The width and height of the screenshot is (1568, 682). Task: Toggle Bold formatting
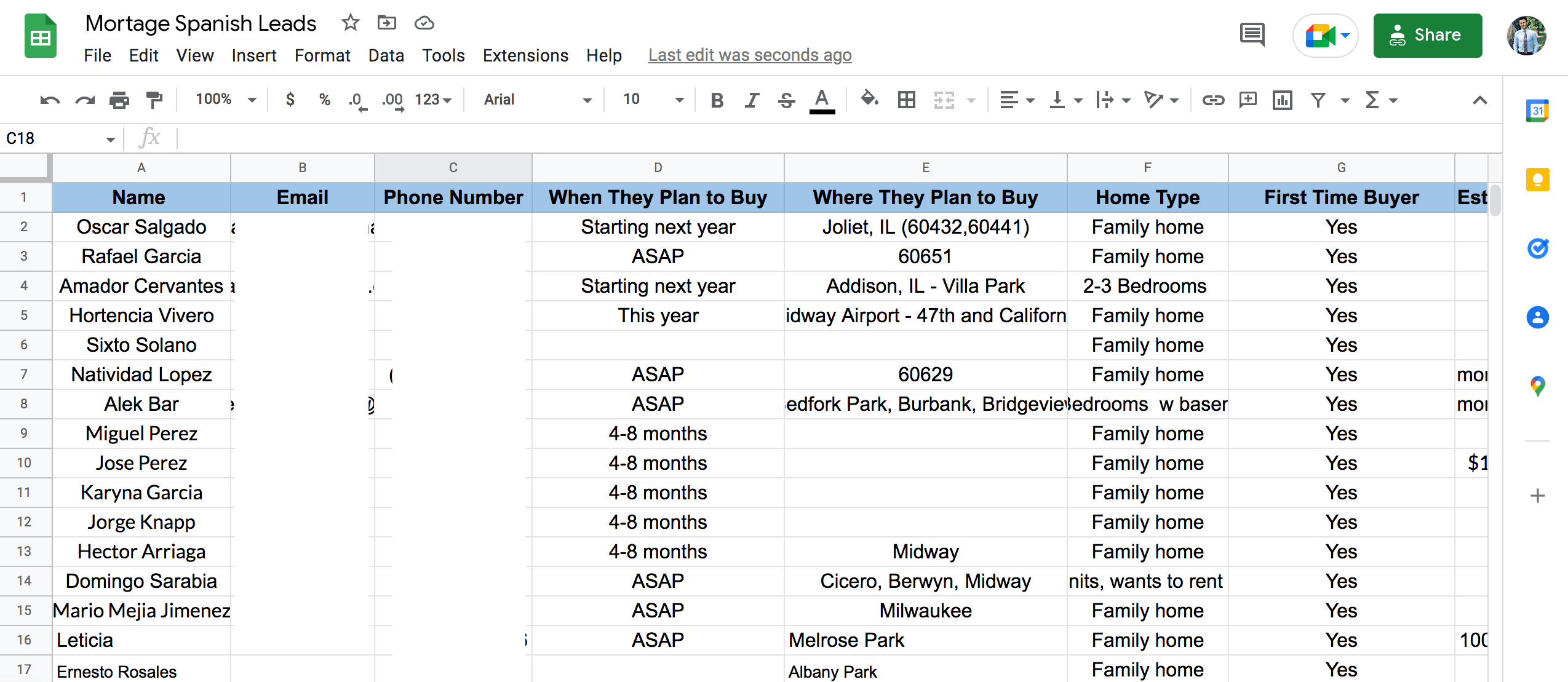717,100
